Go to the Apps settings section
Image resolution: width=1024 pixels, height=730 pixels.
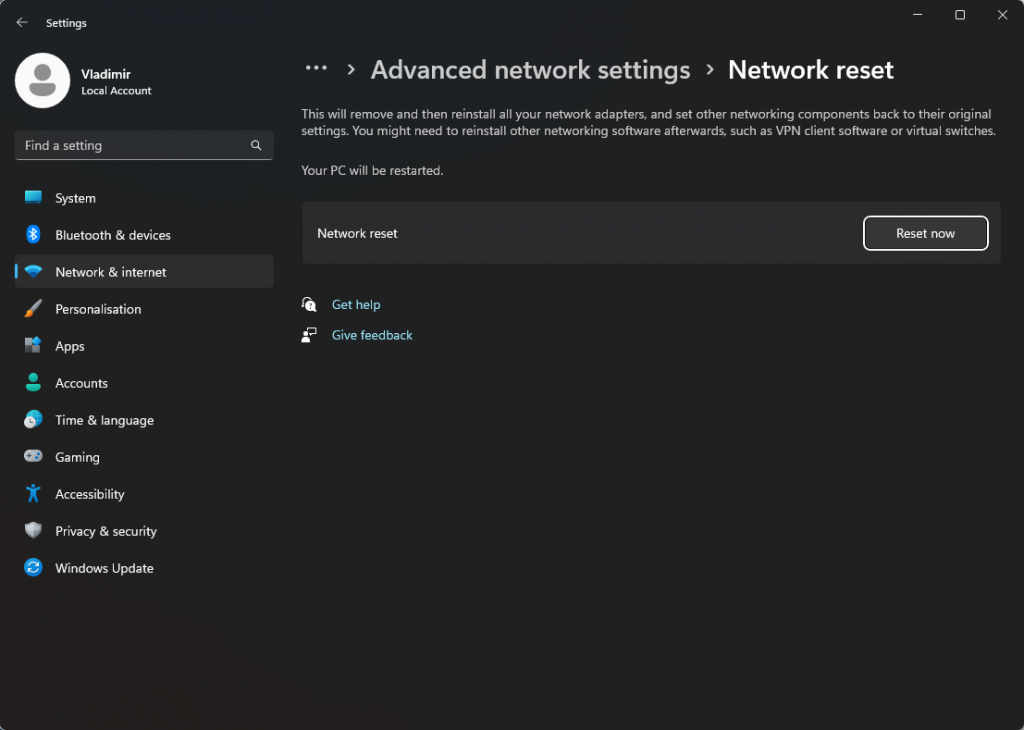click(70, 346)
